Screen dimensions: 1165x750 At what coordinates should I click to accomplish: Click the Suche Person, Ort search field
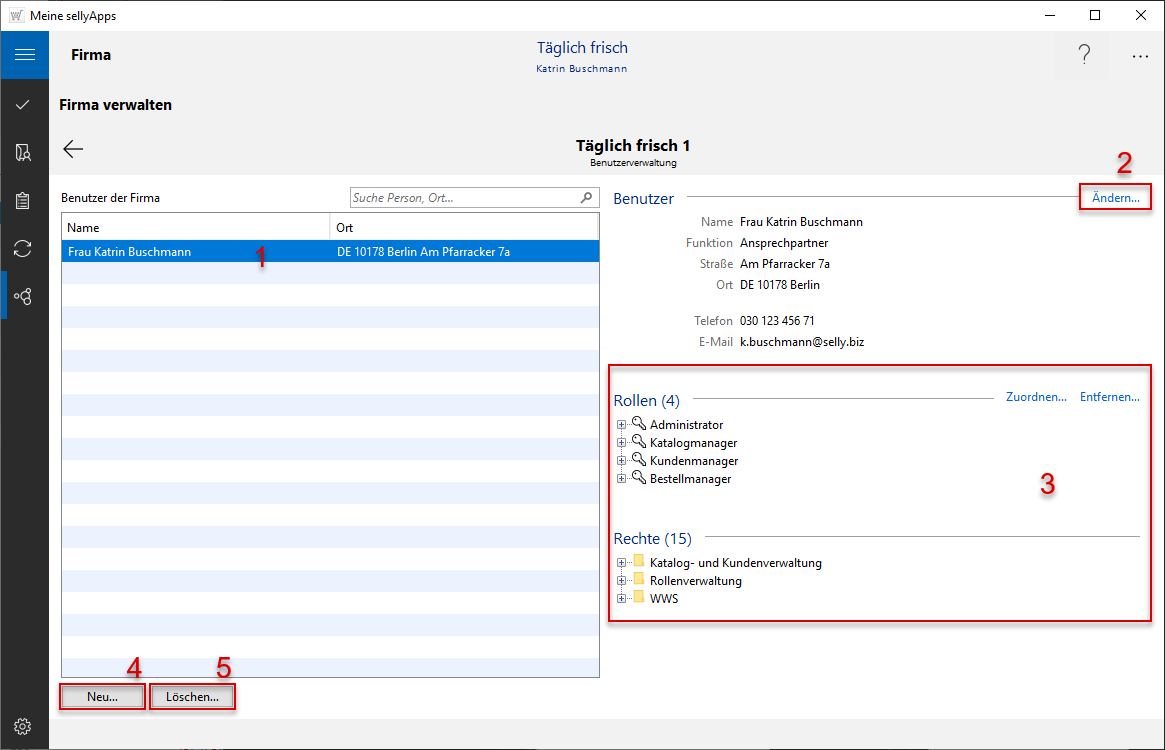pyautogui.click(x=464, y=198)
